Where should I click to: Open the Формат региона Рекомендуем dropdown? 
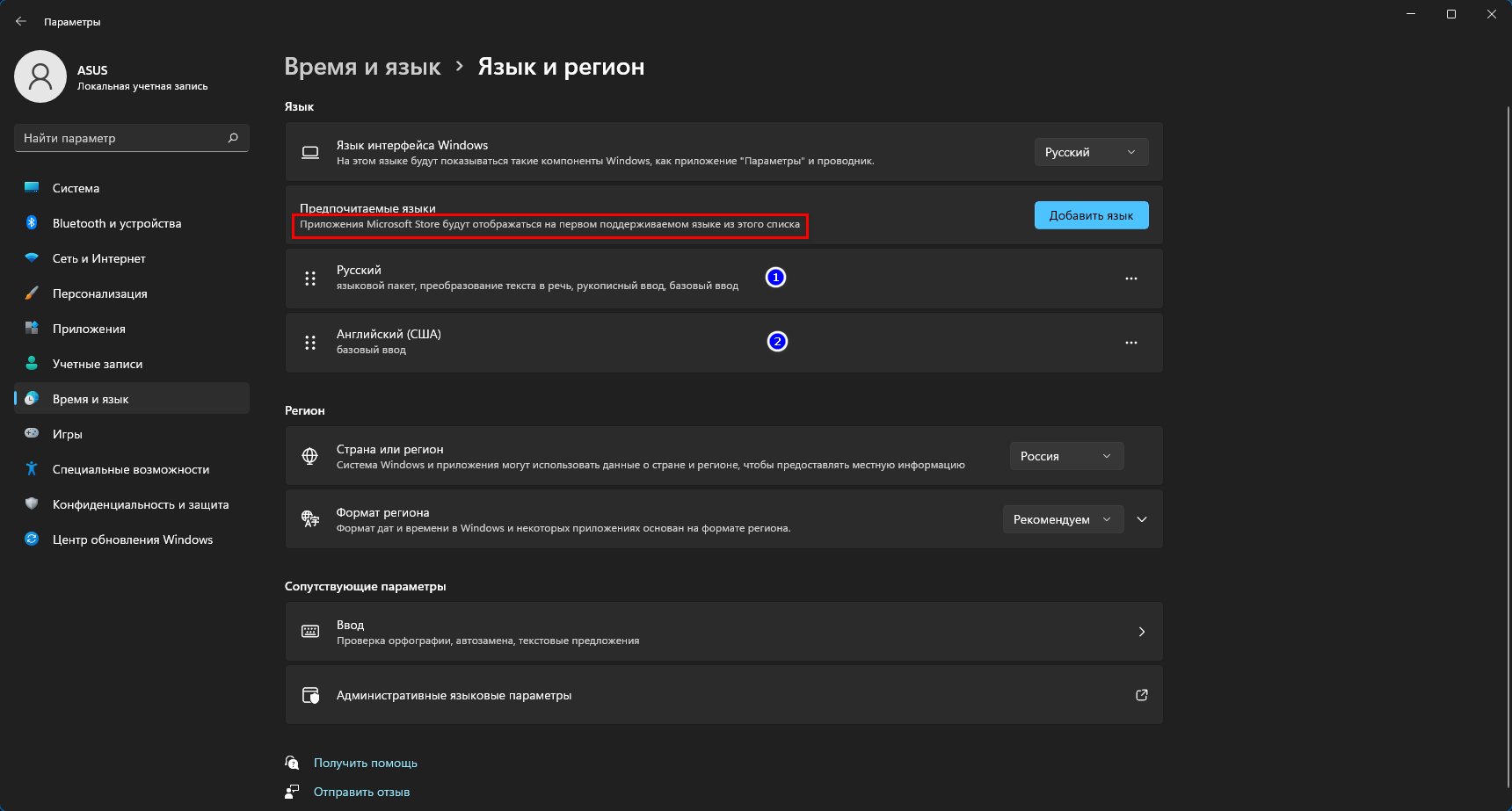click(1062, 519)
